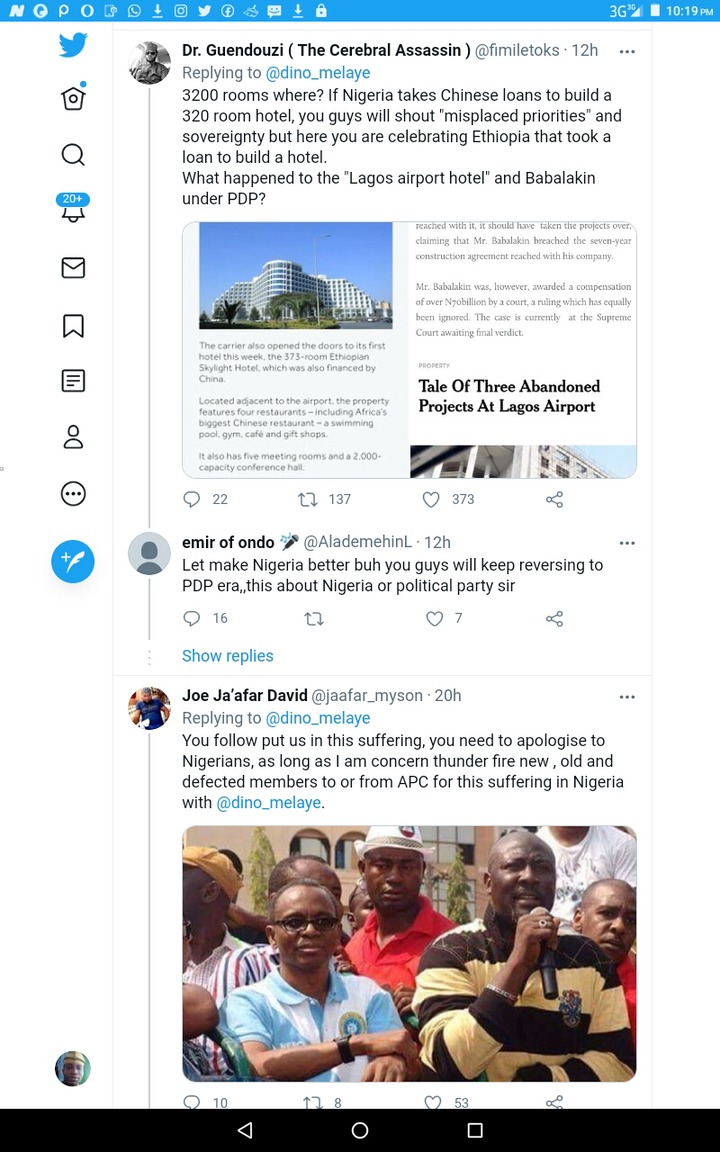This screenshot has height=1152, width=720.
Task: Open options menu on emir of ondo's tweet
Action: (x=627, y=543)
